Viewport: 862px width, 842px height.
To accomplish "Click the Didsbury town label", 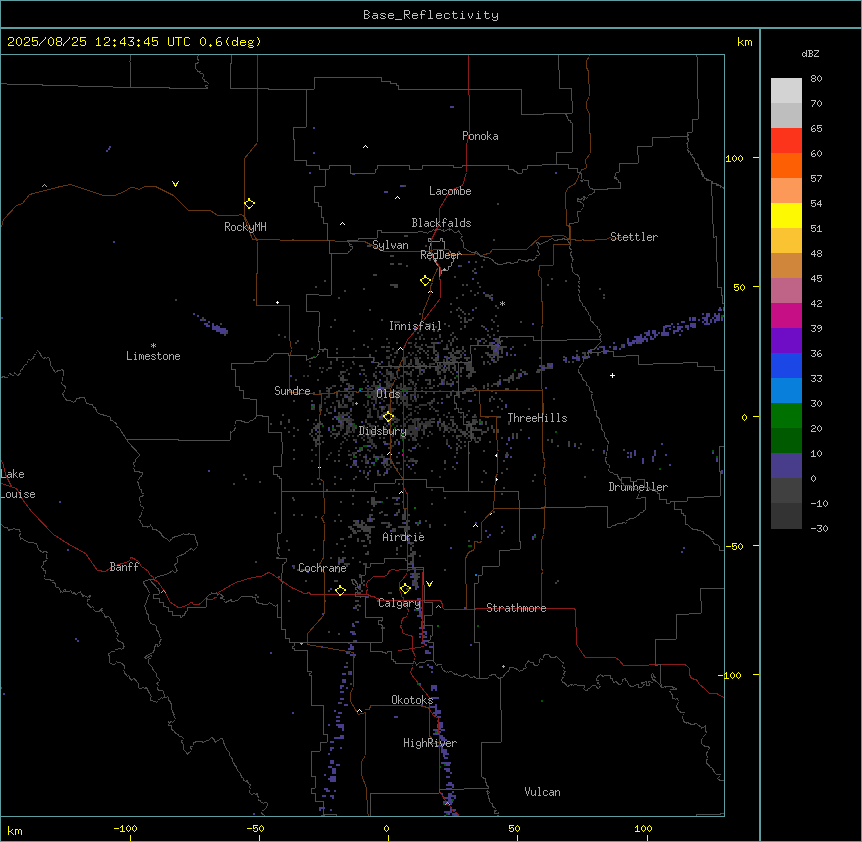I will tap(383, 431).
